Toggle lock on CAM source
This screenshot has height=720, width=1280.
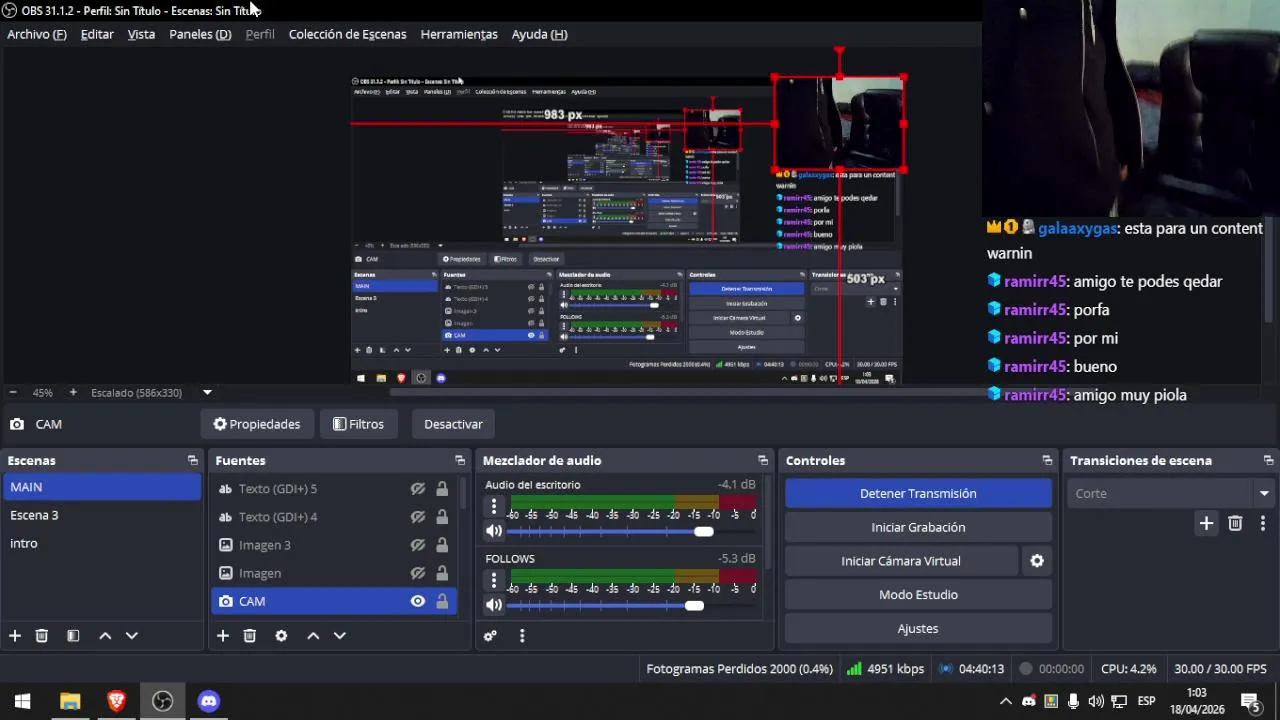coord(442,601)
